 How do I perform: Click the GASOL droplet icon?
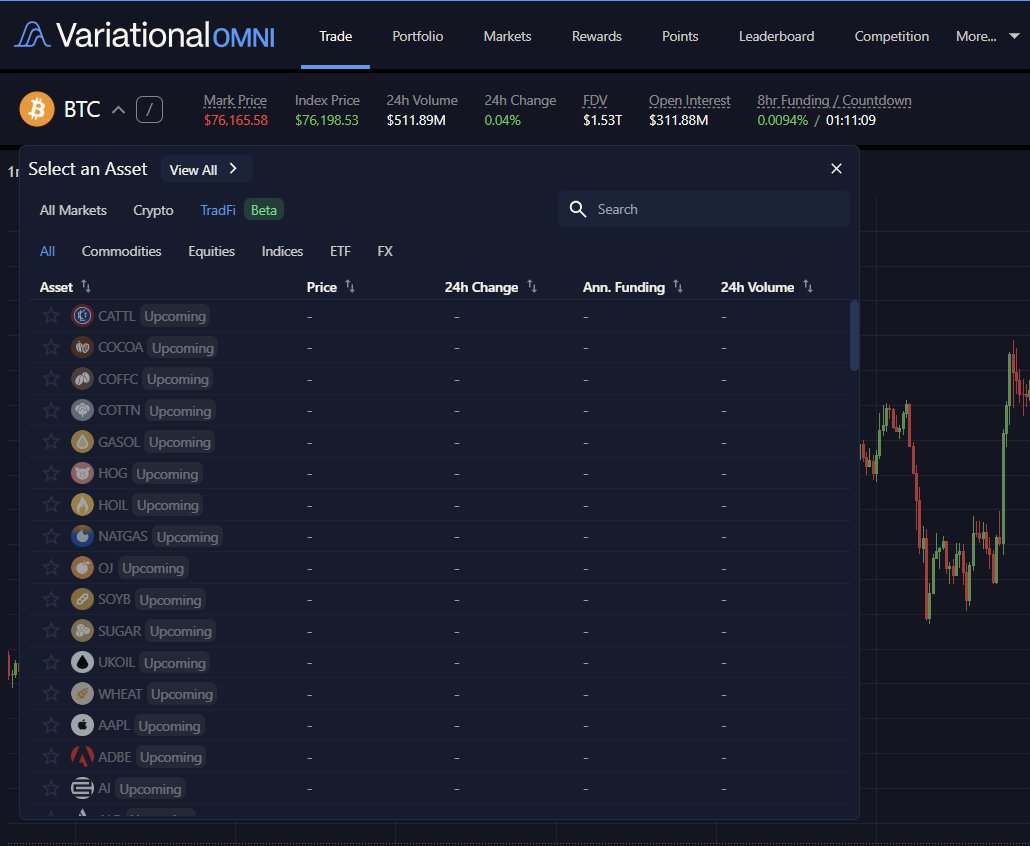tap(82, 442)
